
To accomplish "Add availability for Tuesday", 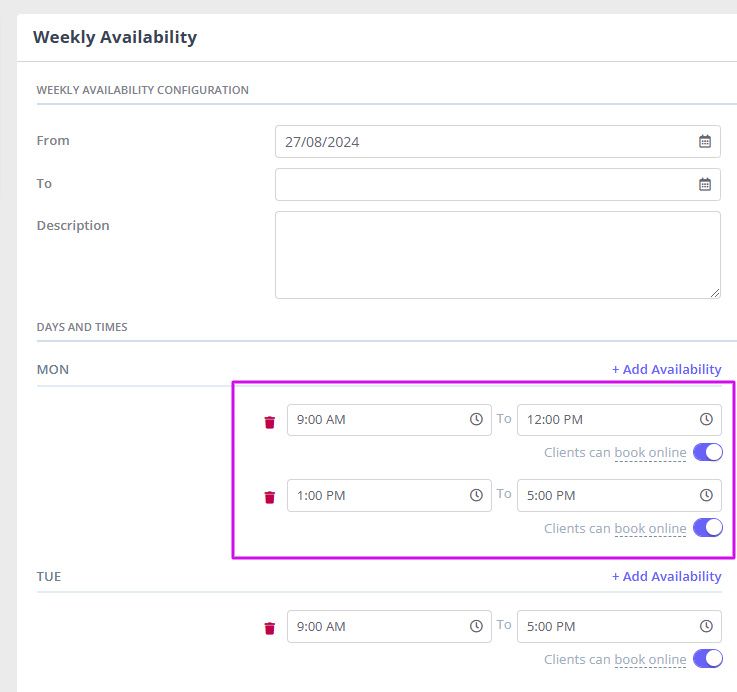I will (x=666, y=576).
